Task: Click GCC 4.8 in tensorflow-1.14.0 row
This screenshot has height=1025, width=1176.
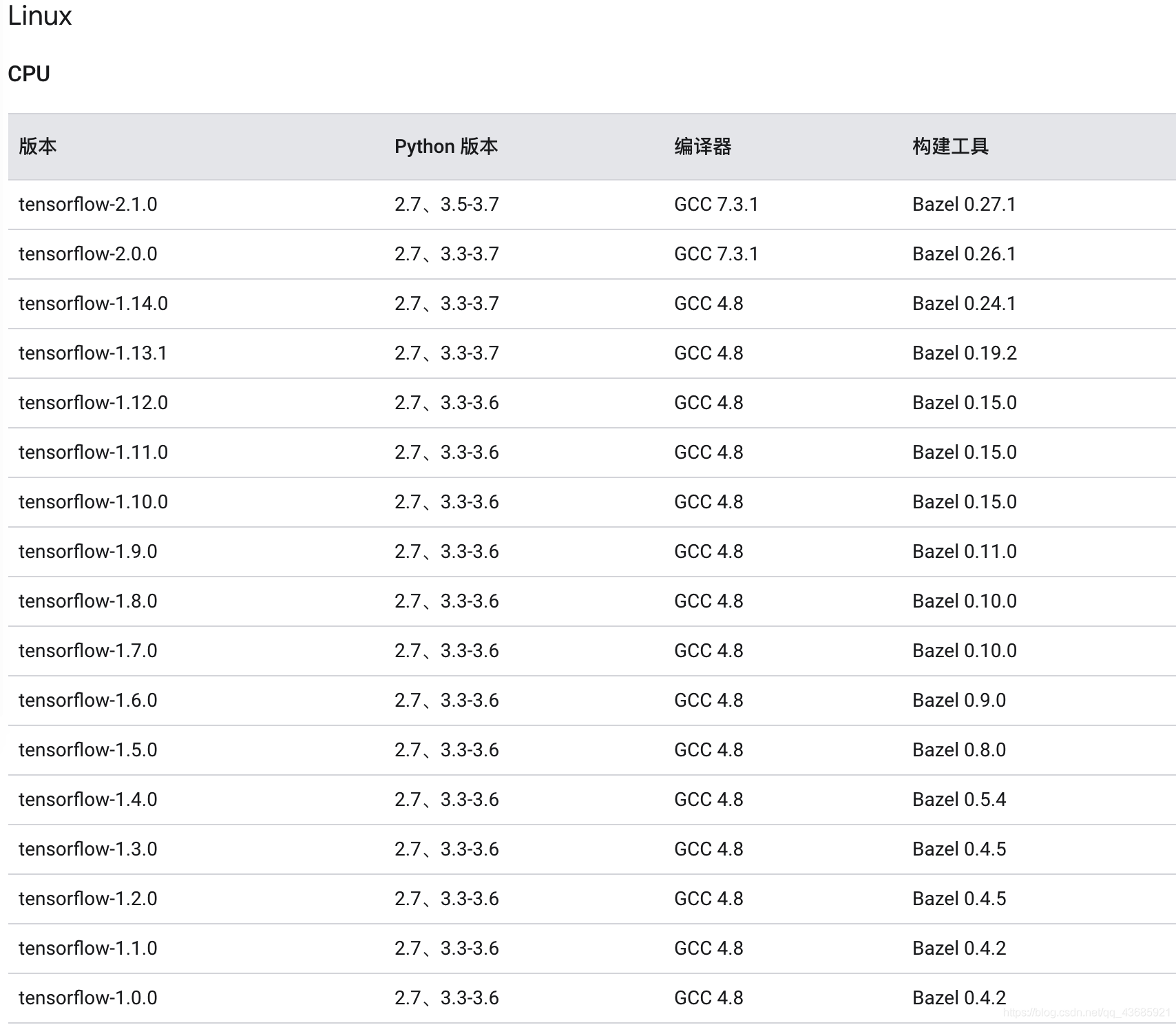Action: click(708, 304)
